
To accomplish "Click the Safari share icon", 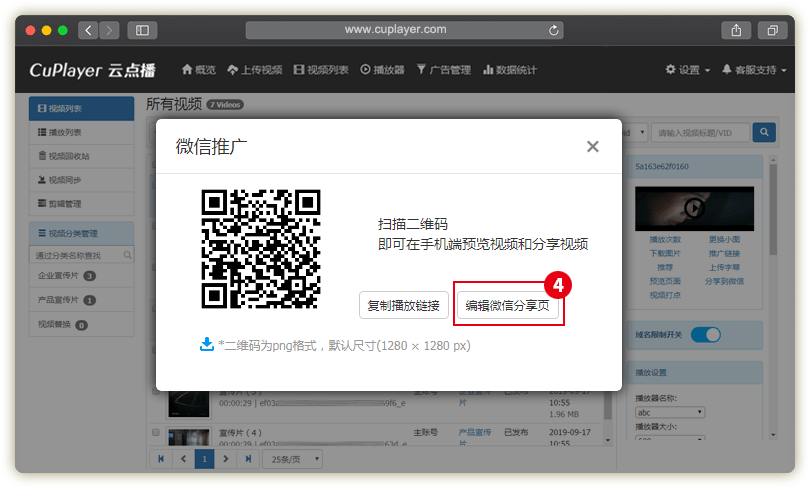I will [735, 30].
